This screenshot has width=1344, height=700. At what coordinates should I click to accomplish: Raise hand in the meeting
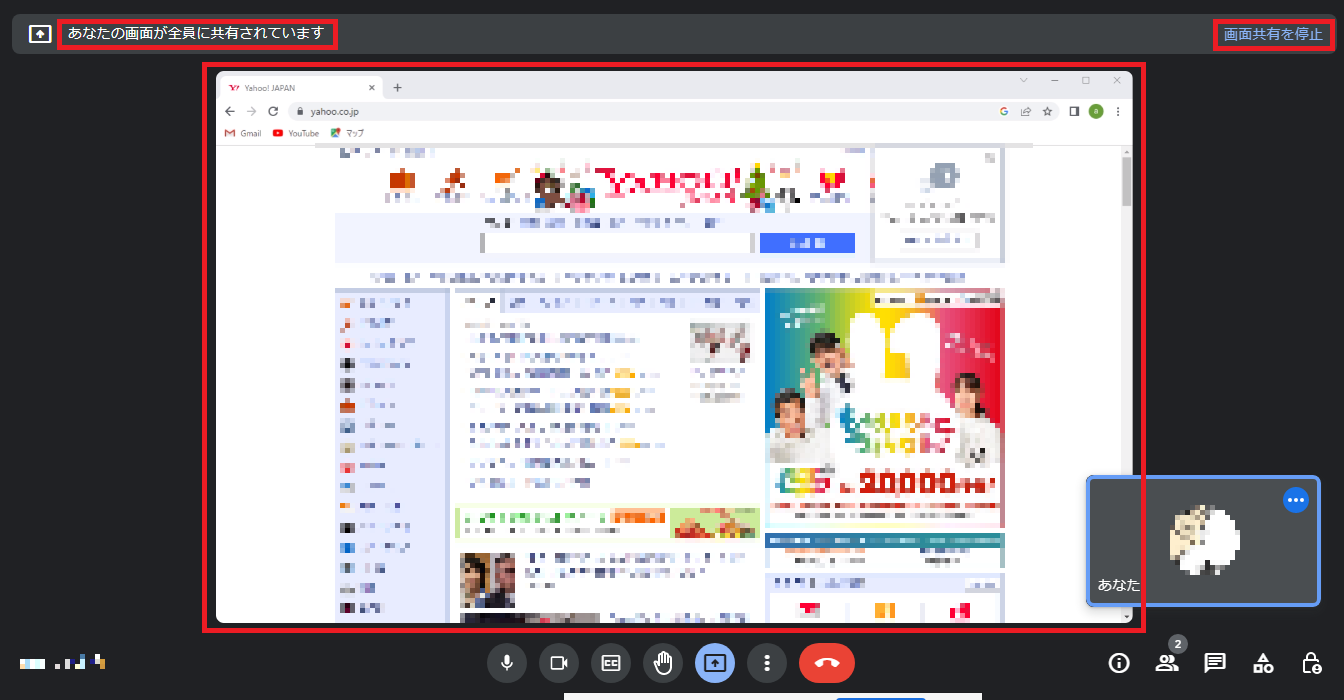(663, 662)
